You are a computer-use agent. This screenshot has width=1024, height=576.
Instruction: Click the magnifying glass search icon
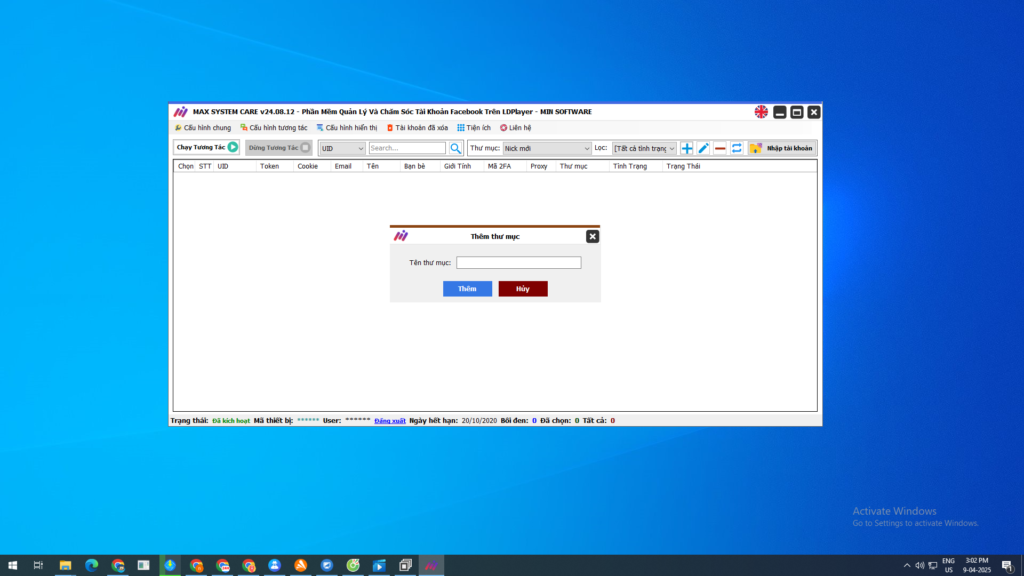pyautogui.click(x=456, y=148)
